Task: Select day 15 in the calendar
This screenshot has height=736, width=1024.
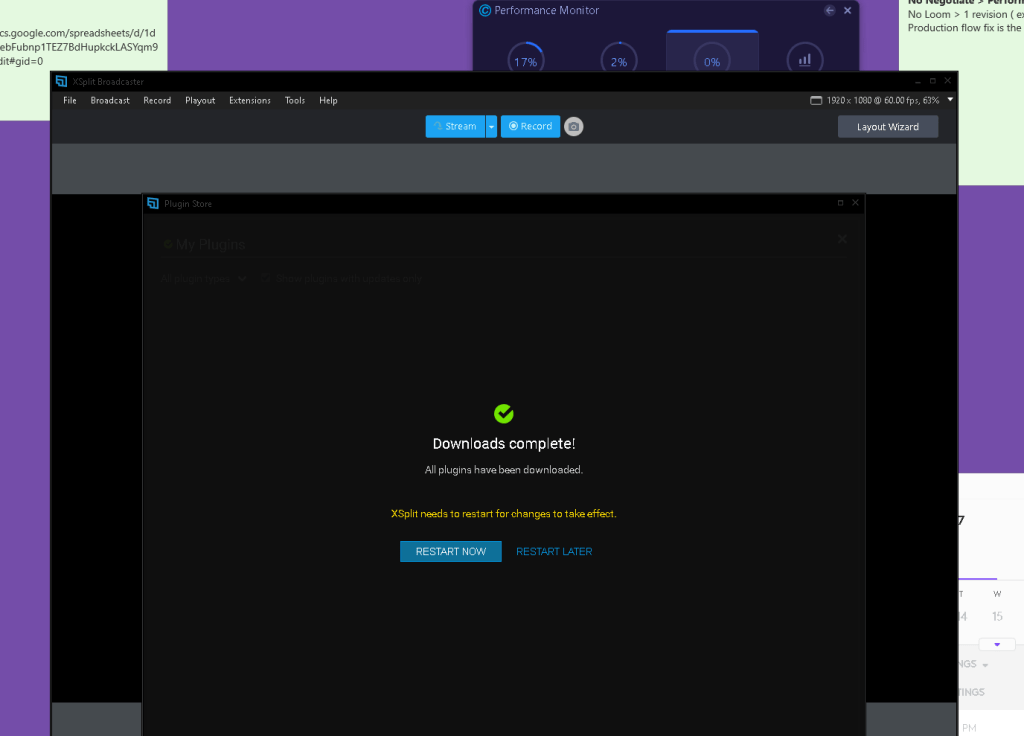Action: click(997, 616)
